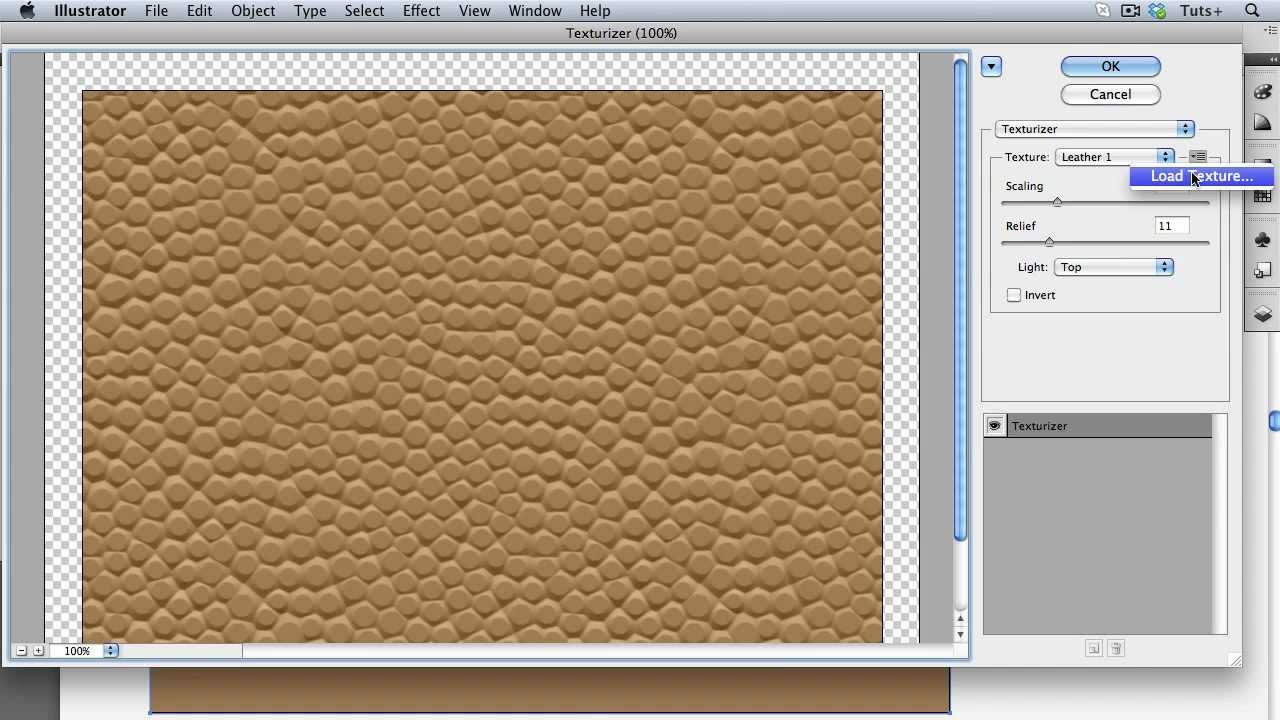
Task: Open the Edit menu
Action: tap(199, 11)
